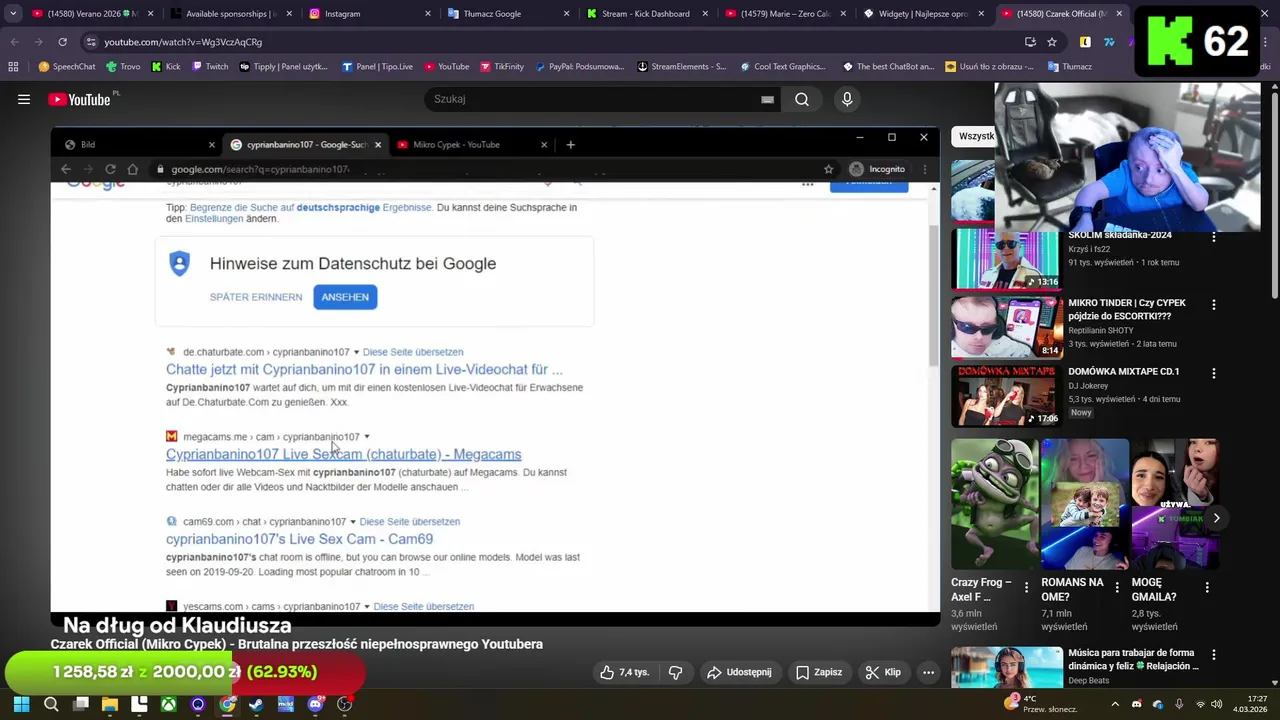Image resolution: width=1280 pixels, height=720 pixels.
Task: Open Steam from the taskbar
Action: [256, 705]
